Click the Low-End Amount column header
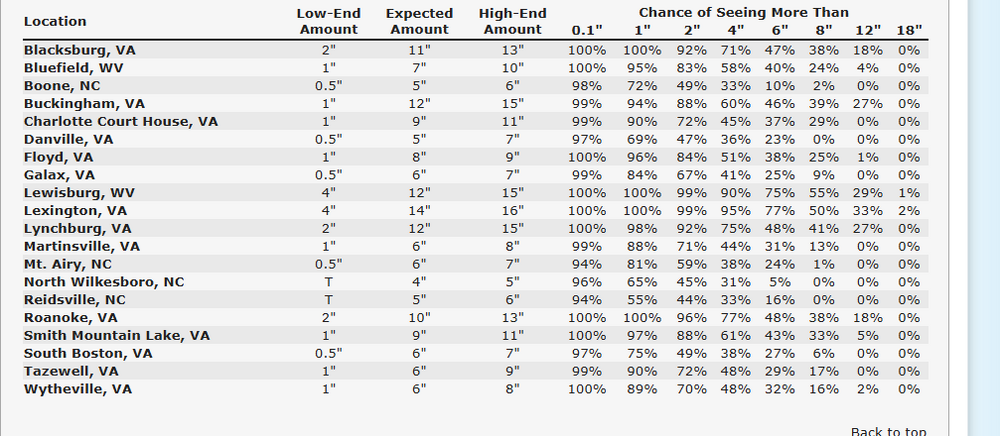 (328, 21)
